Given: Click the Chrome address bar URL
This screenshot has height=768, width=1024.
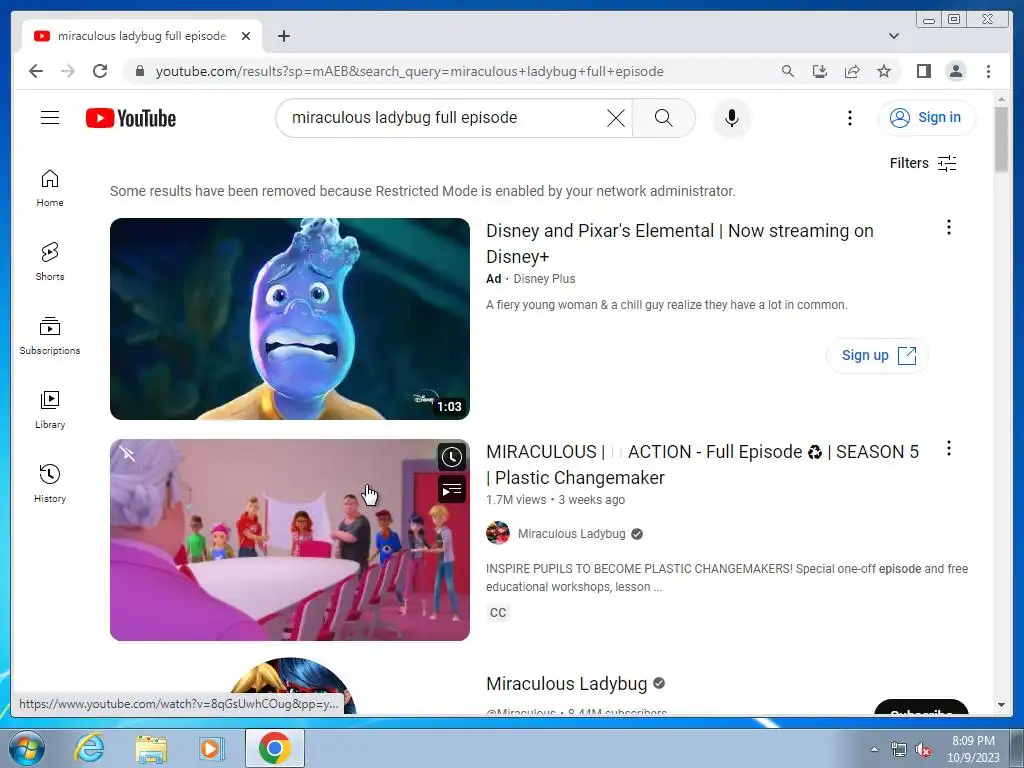Looking at the screenshot, I should pyautogui.click(x=409, y=71).
